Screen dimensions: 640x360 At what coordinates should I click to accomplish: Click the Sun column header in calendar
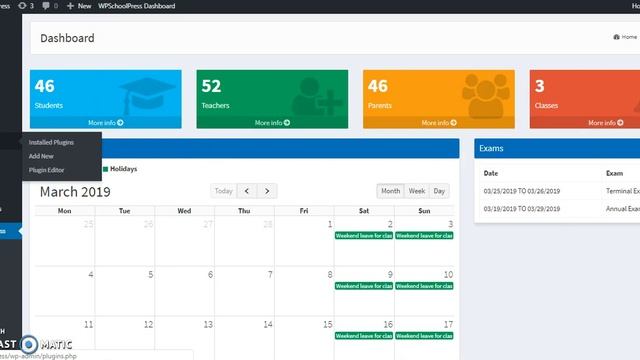point(424,211)
